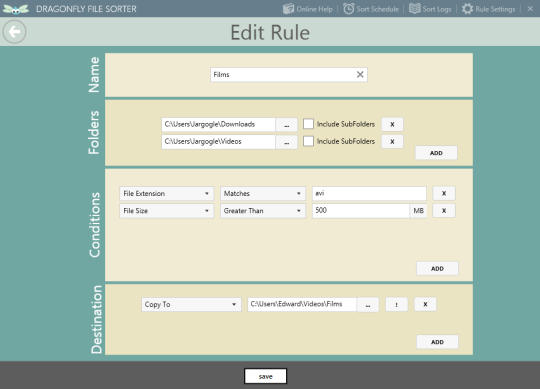Edit the rule name field
Viewport: 540px width, 389px height.
click(289, 75)
